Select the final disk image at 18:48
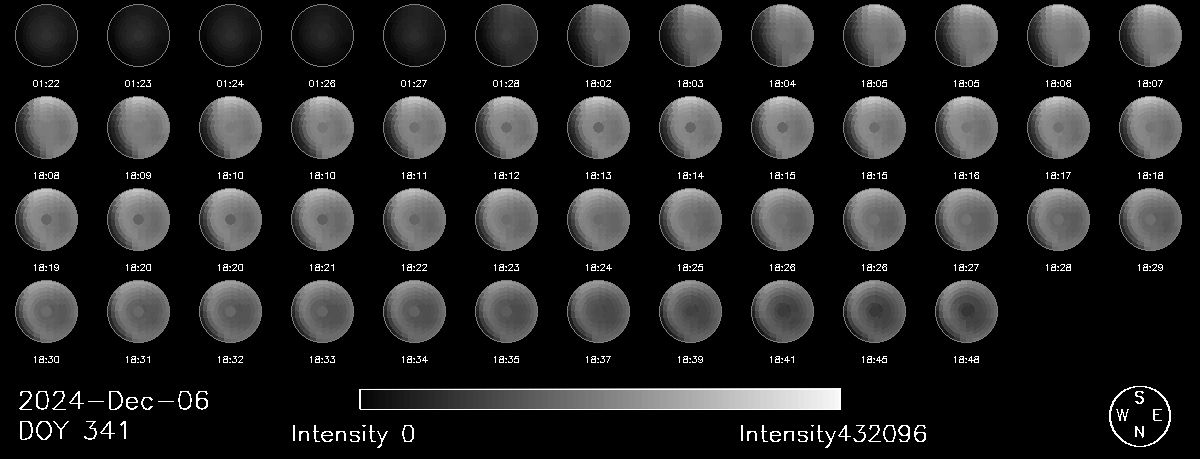This screenshot has height=459, width=1200. (966, 311)
